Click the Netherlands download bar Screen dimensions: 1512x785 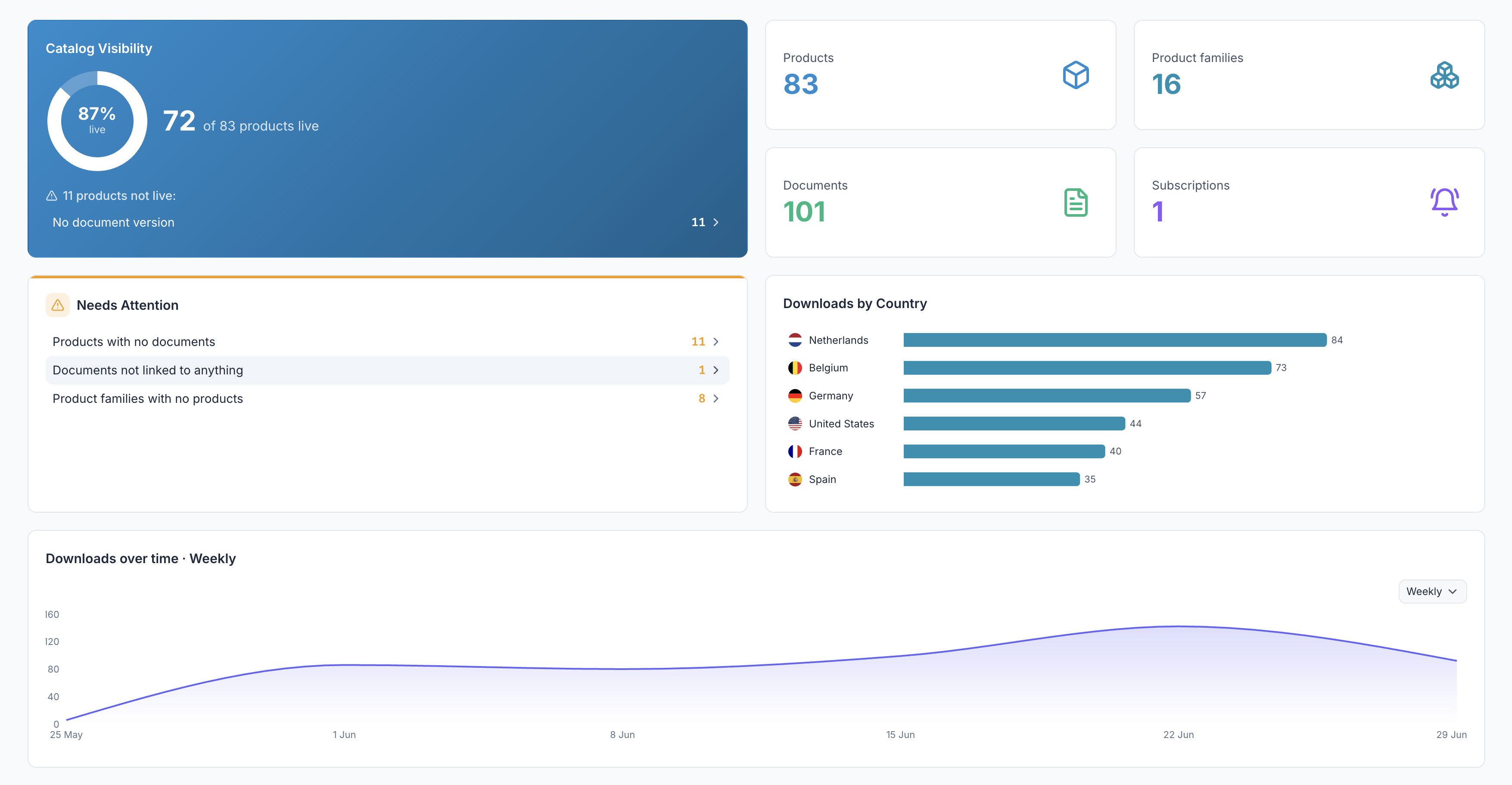(1115, 340)
